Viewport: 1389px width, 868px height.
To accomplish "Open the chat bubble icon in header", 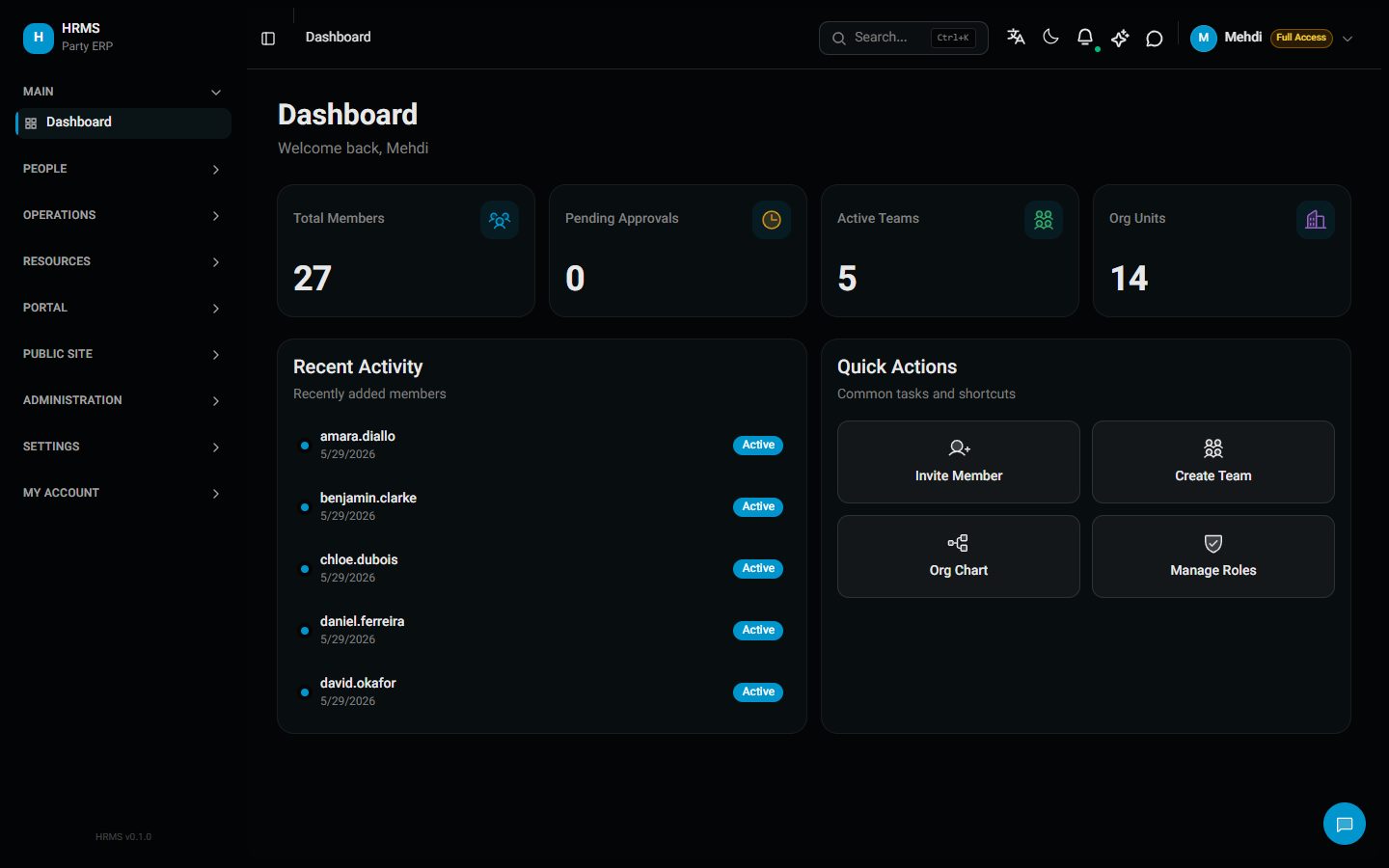I will [1154, 38].
